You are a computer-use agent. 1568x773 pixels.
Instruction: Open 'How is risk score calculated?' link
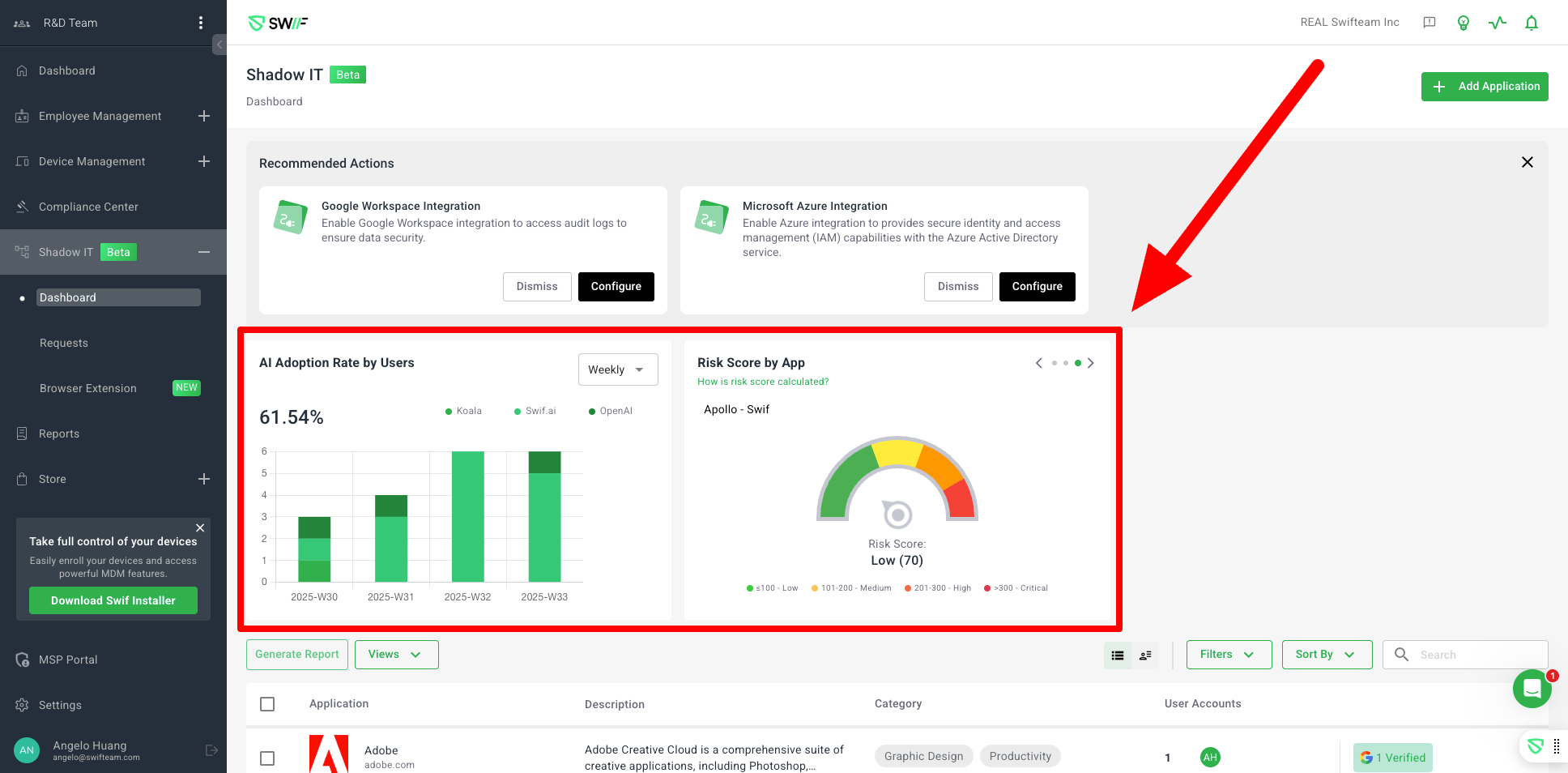click(x=762, y=382)
